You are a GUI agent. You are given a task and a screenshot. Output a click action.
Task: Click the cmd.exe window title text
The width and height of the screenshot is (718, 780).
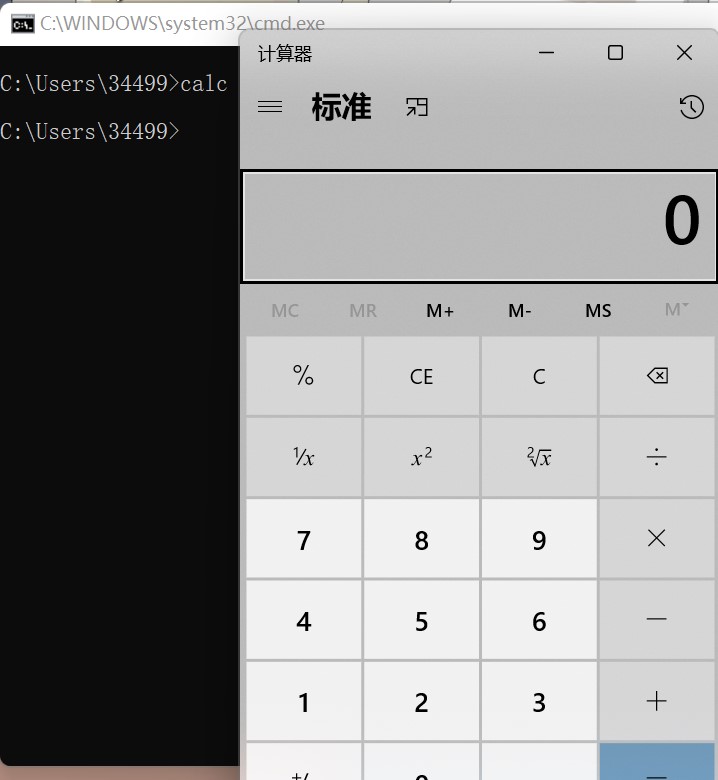coord(182,24)
